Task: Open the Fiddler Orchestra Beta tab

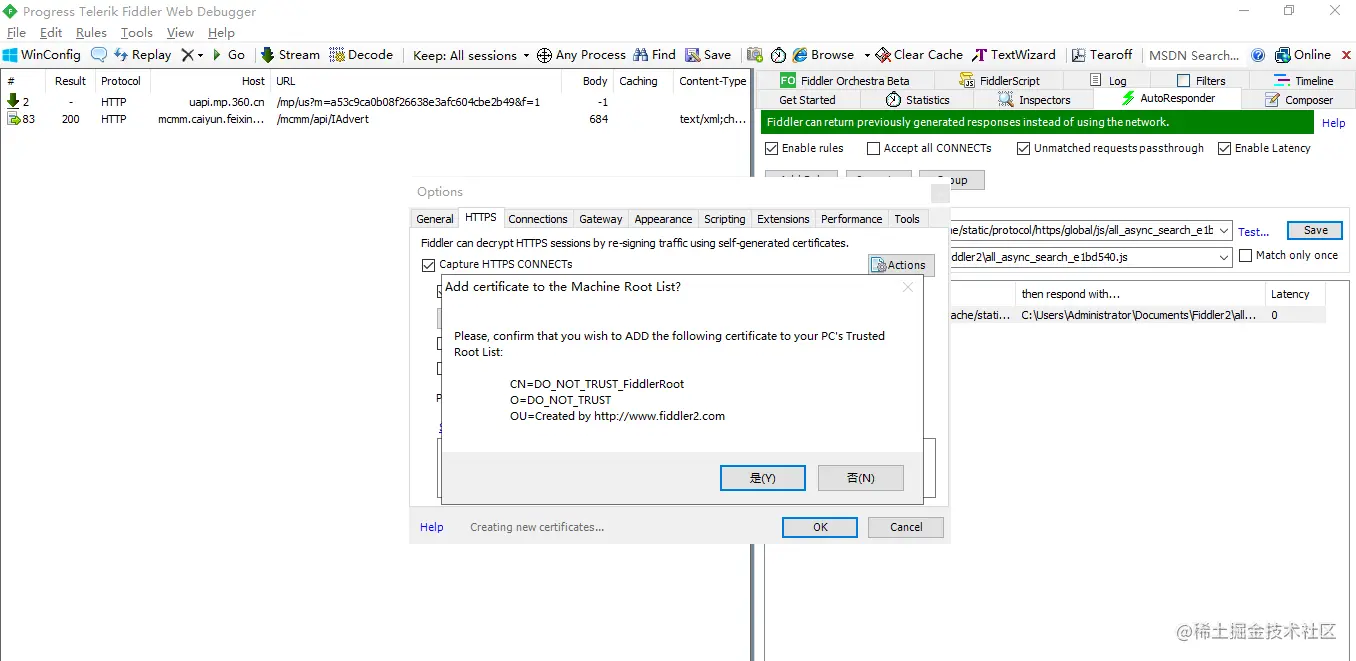Action: click(x=845, y=81)
